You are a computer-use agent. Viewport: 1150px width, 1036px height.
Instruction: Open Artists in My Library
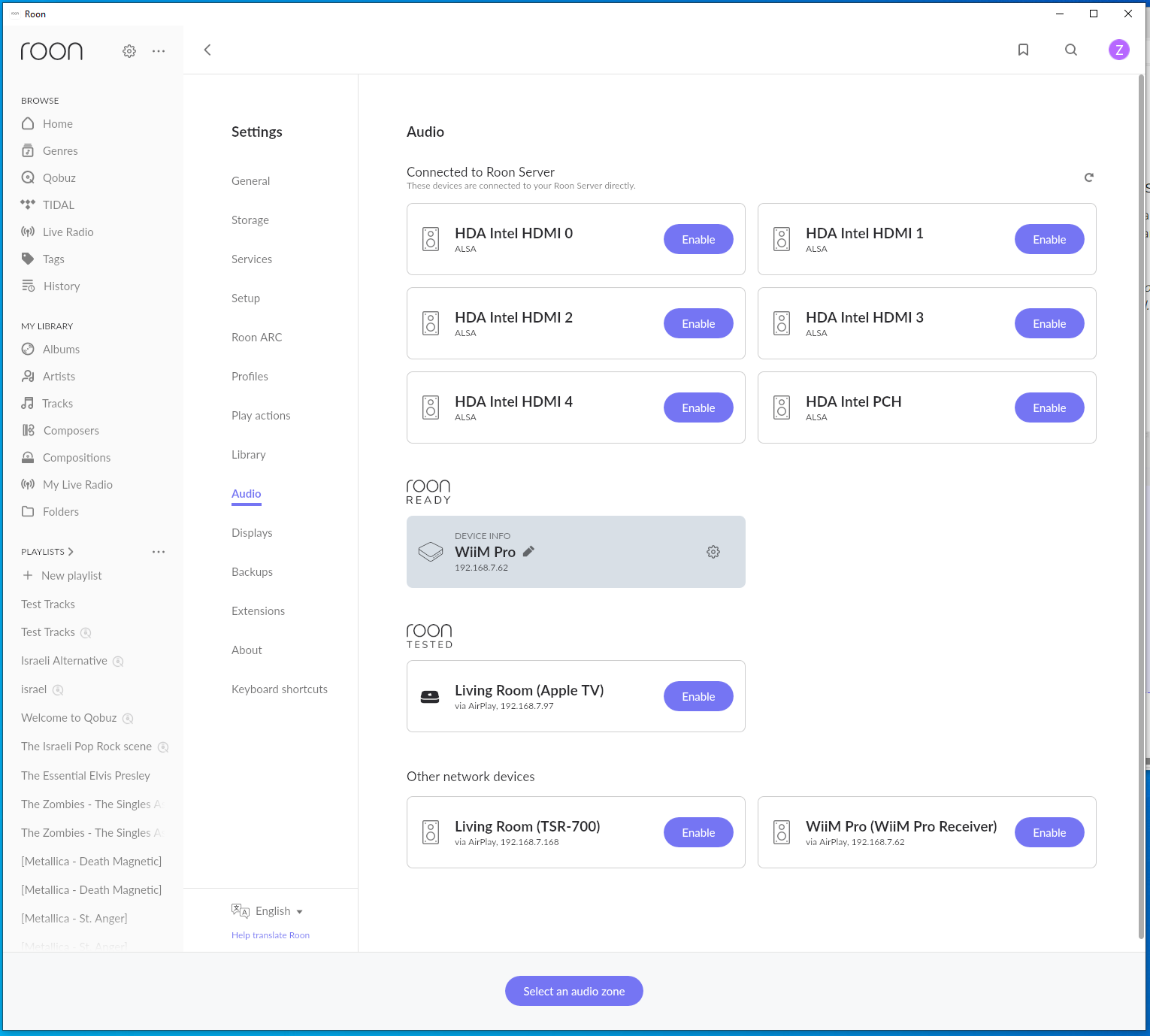(48, 376)
